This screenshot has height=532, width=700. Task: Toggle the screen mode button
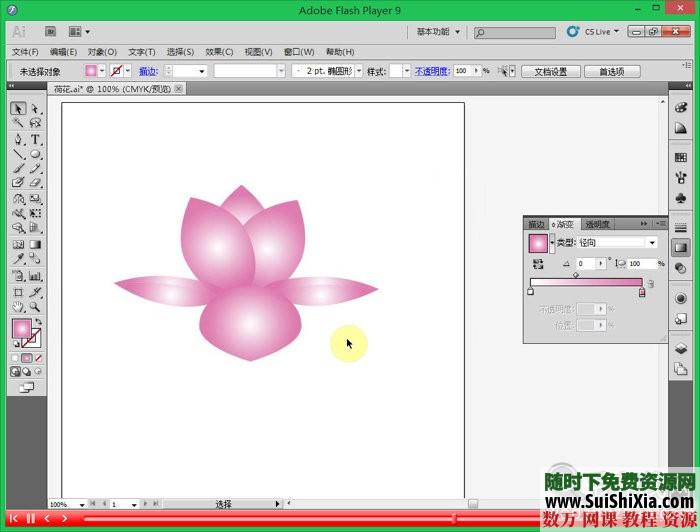tap(27, 388)
